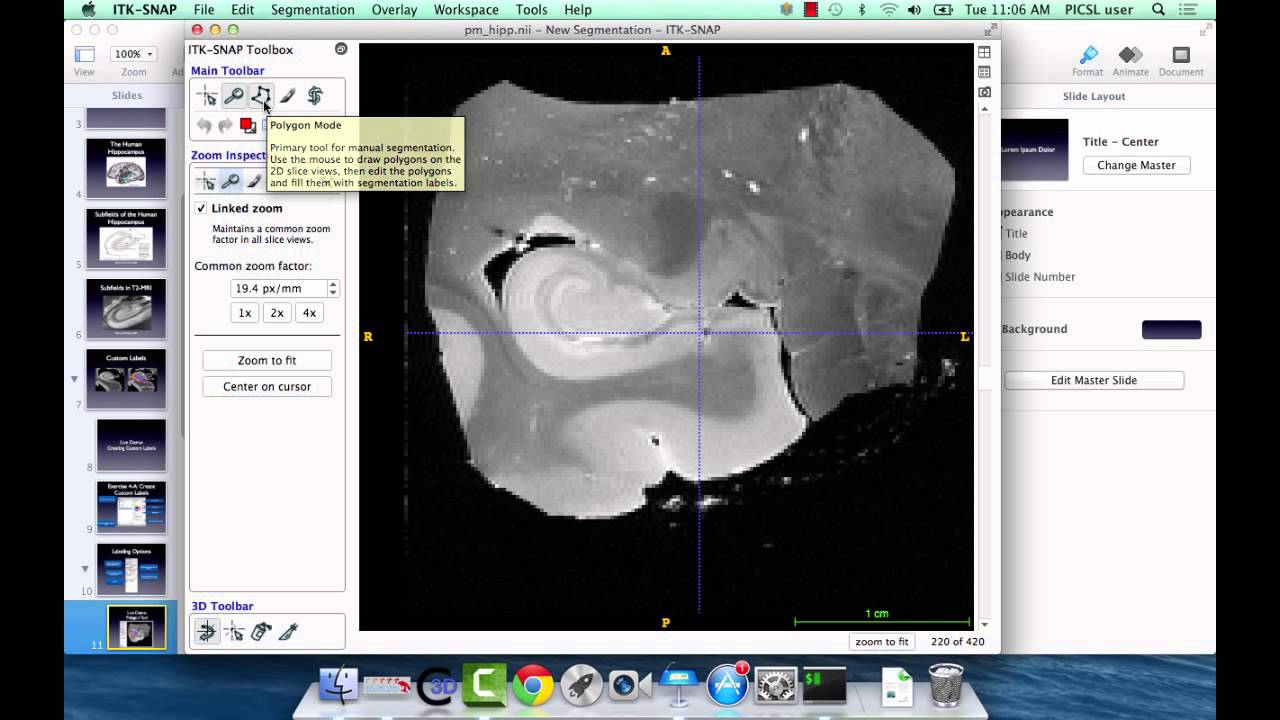This screenshot has height=720, width=1280.
Task: Open App Store from the Dock
Action: pyautogui.click(x=728, y=685)
